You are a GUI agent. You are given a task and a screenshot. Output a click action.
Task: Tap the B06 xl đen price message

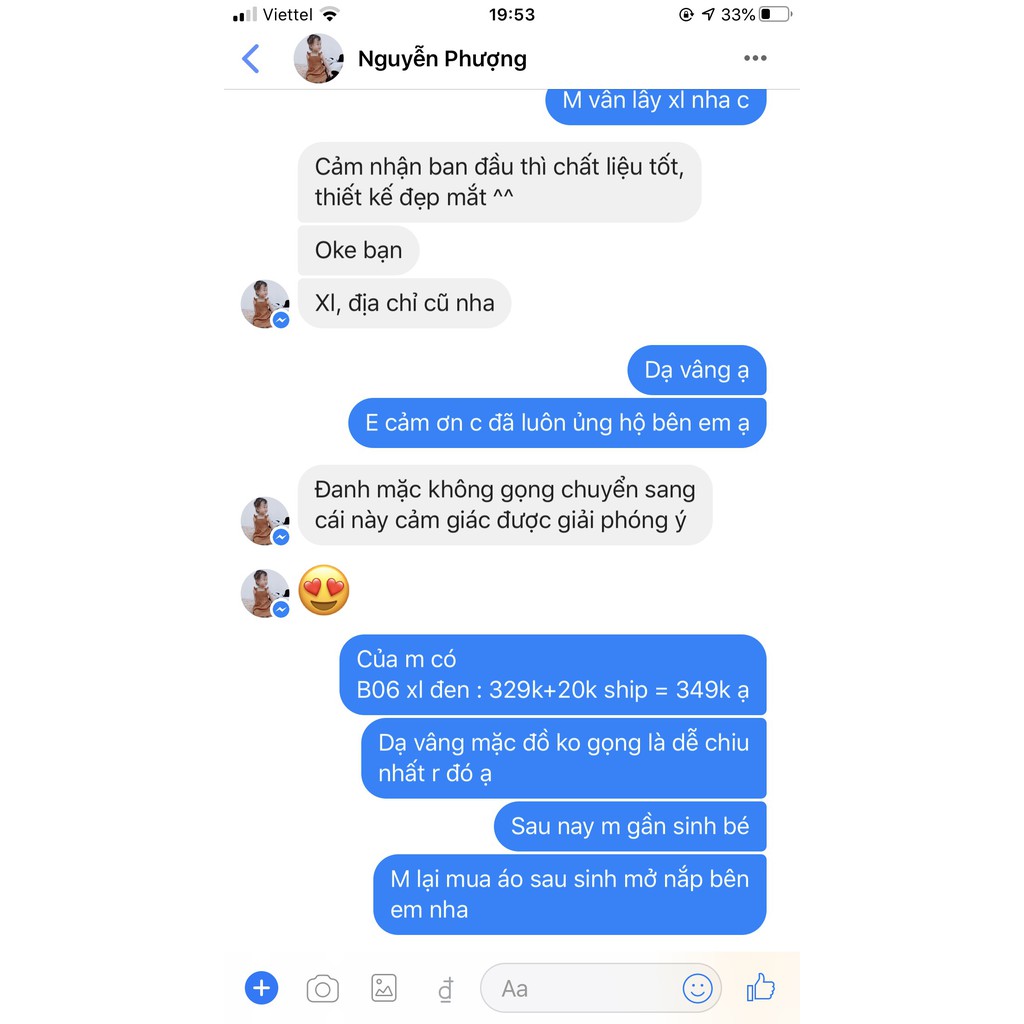(552, 675)
